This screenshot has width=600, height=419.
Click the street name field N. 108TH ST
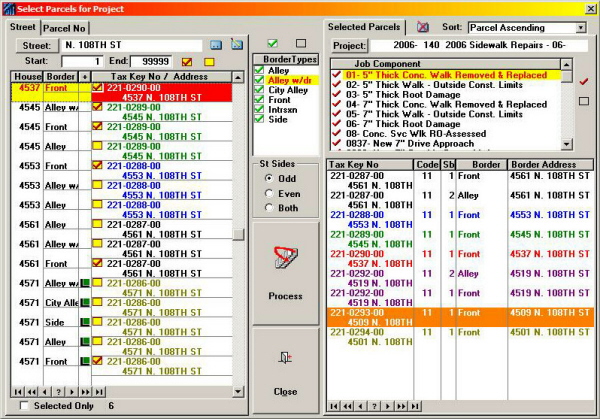coord(131,45)
